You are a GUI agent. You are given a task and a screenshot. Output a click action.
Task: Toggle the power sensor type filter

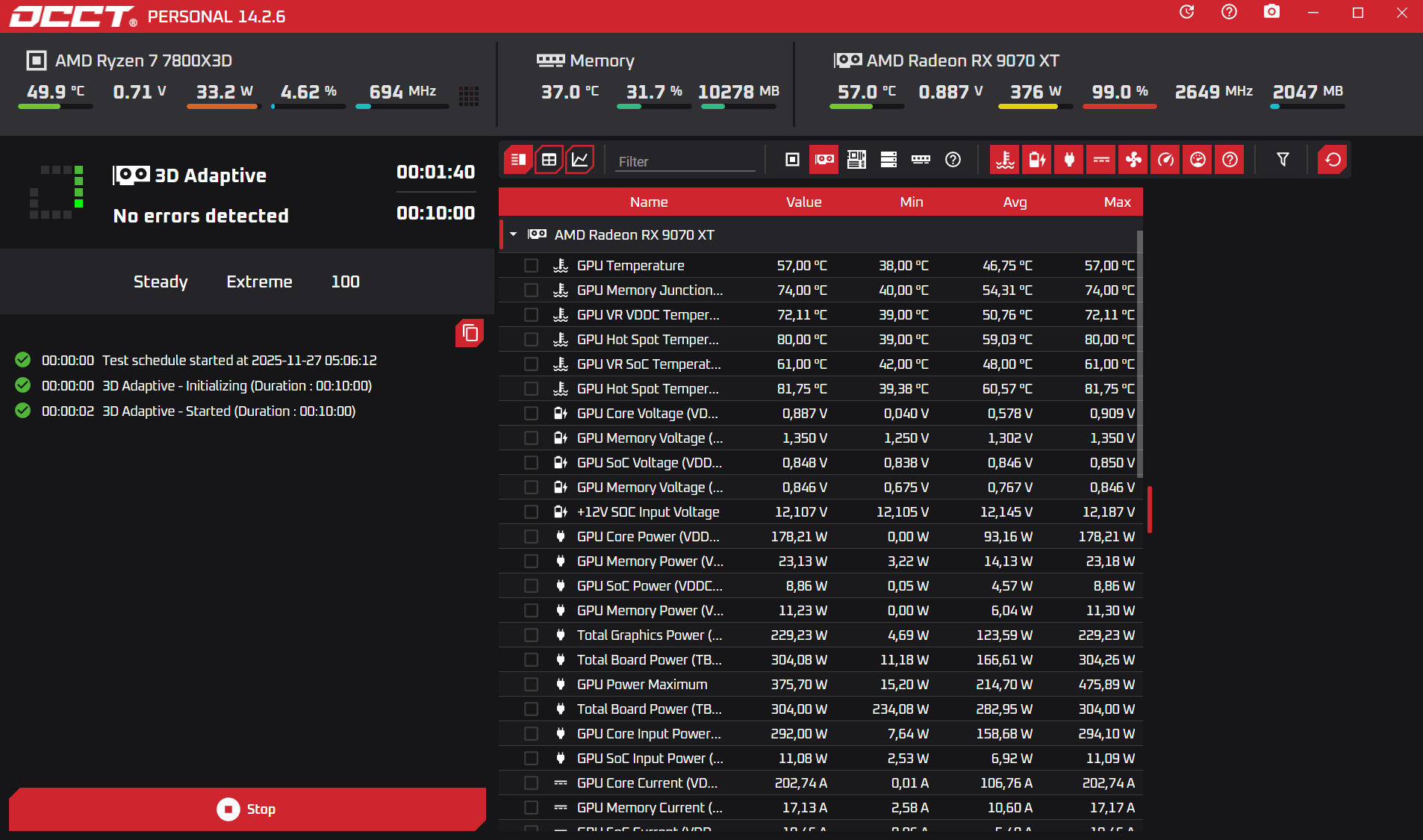pos(1069,160)
